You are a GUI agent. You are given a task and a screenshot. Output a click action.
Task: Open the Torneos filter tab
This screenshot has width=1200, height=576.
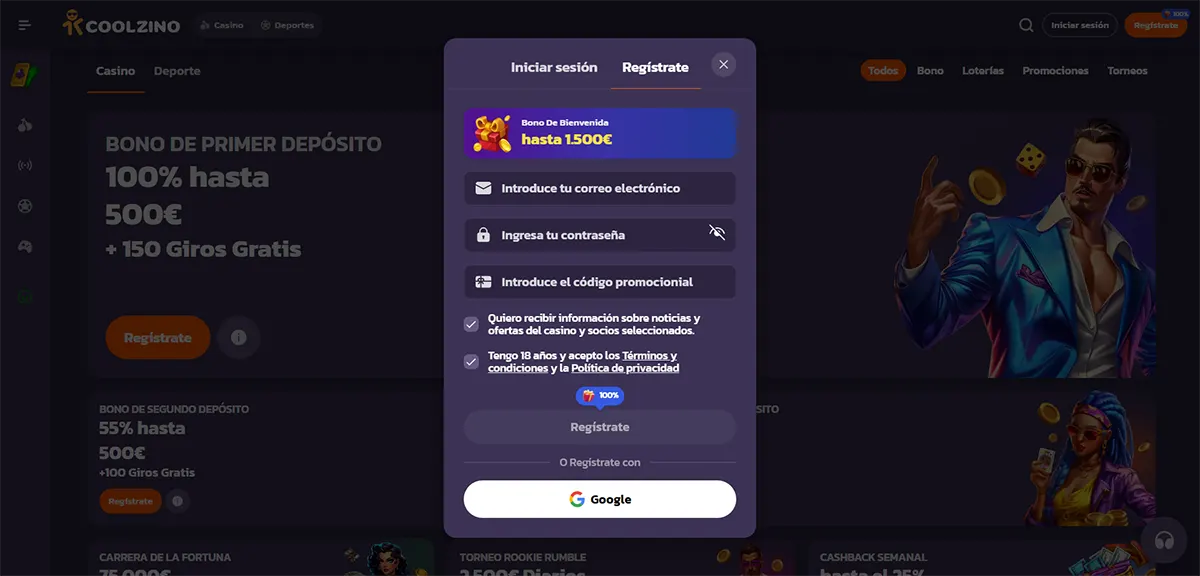coord(1127,71)
